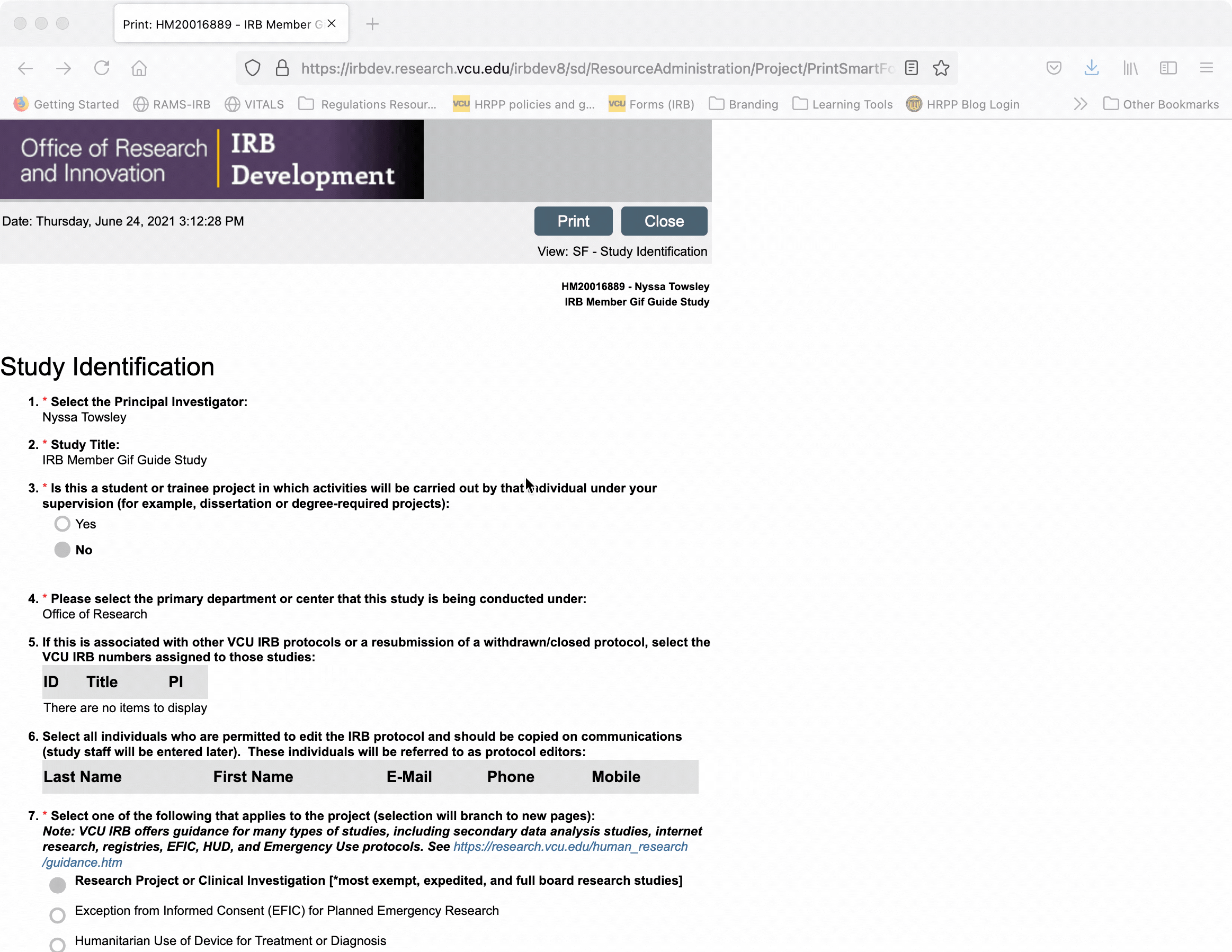Select No for student project question

pos(62,550)
